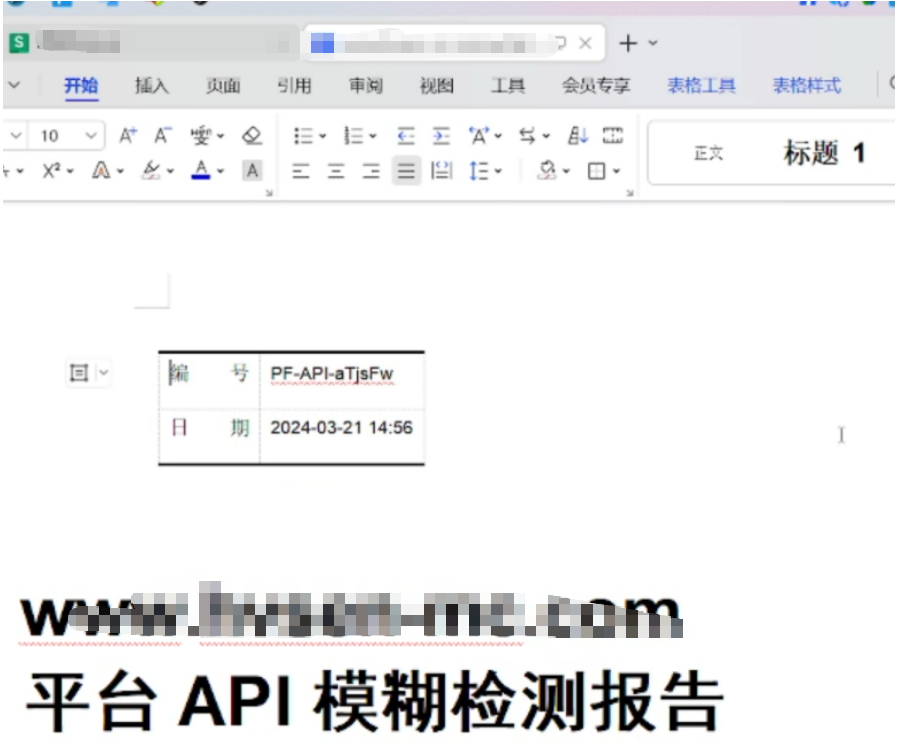
Task: Decrease paragraph indent
Action: [406, 136]
